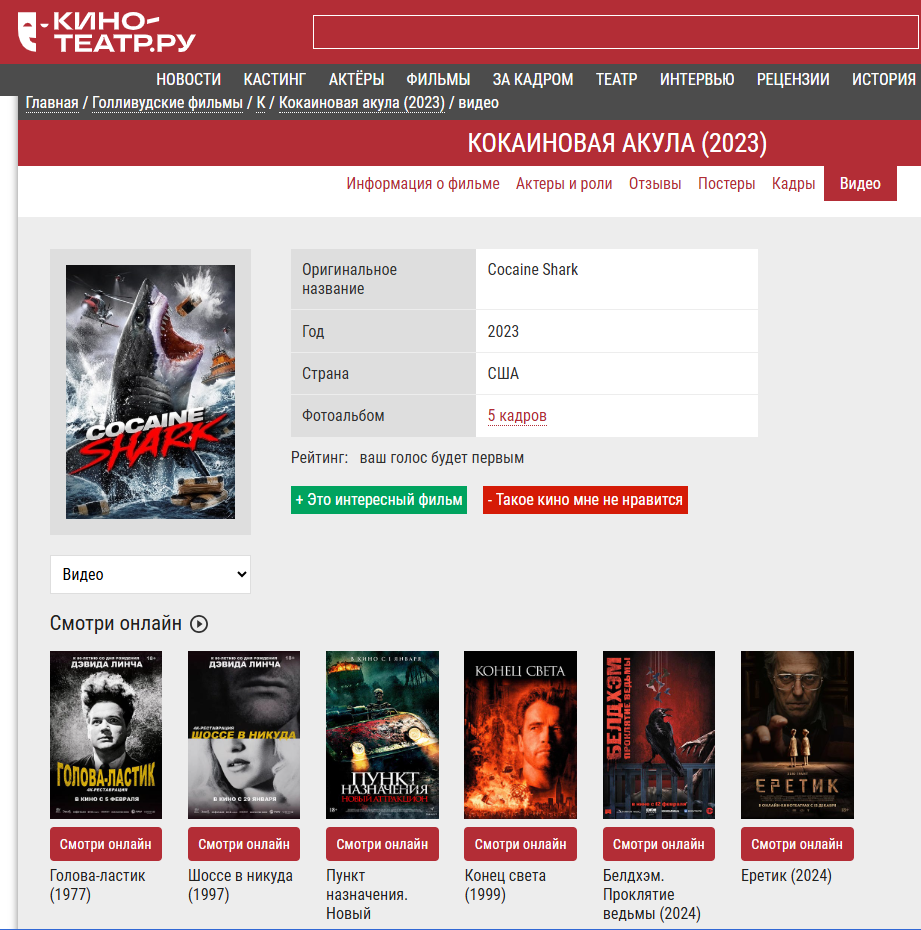Viewport: 921px width, 930px height.
Task: Open the ИНТЕРВЬЮ menu item
Action: pyautogui.click(x=697, y=79)
